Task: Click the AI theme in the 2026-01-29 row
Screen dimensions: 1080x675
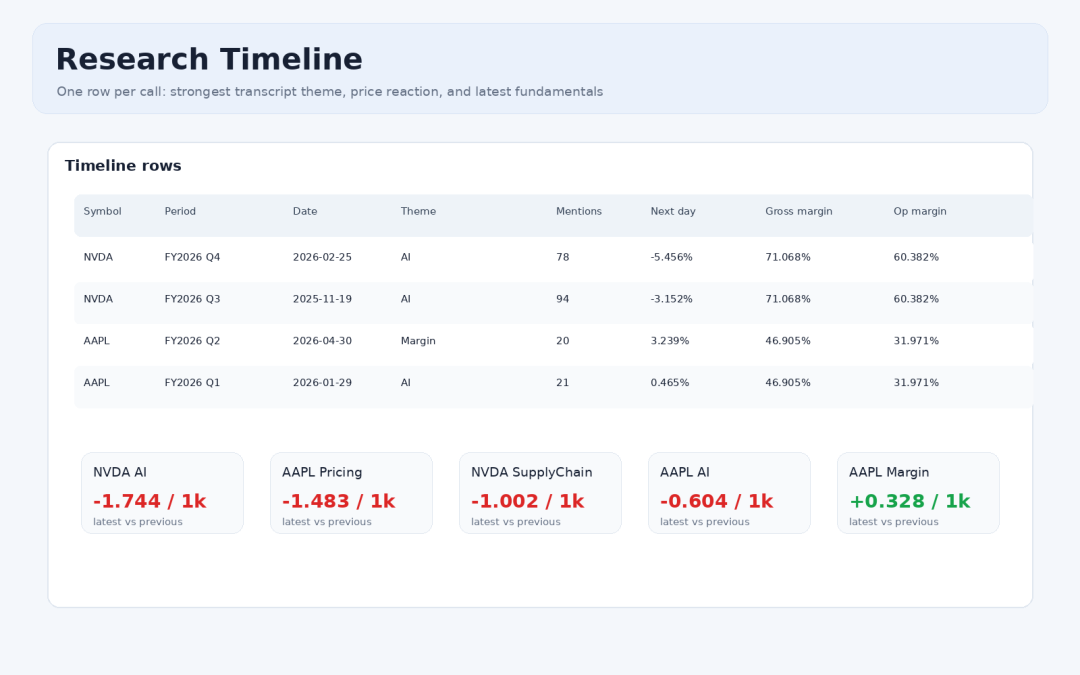Action: click(406, 382)
